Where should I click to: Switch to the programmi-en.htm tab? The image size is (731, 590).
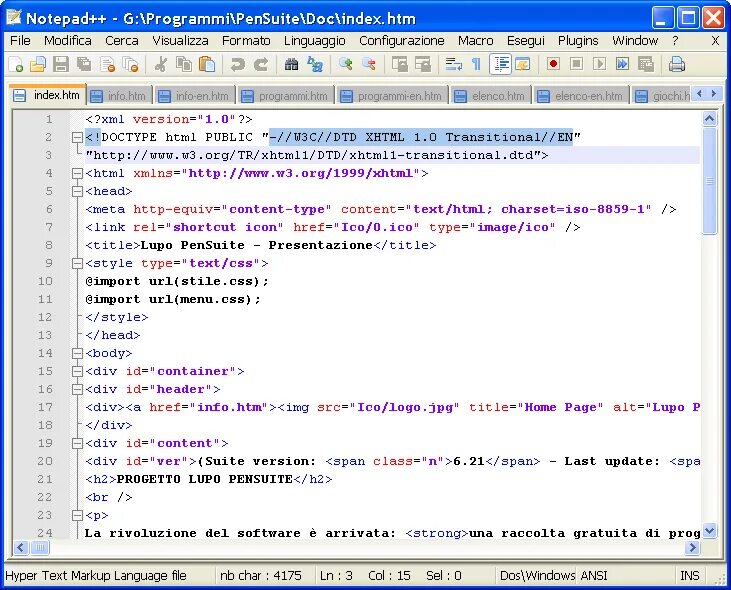click(x=392, y=96)
